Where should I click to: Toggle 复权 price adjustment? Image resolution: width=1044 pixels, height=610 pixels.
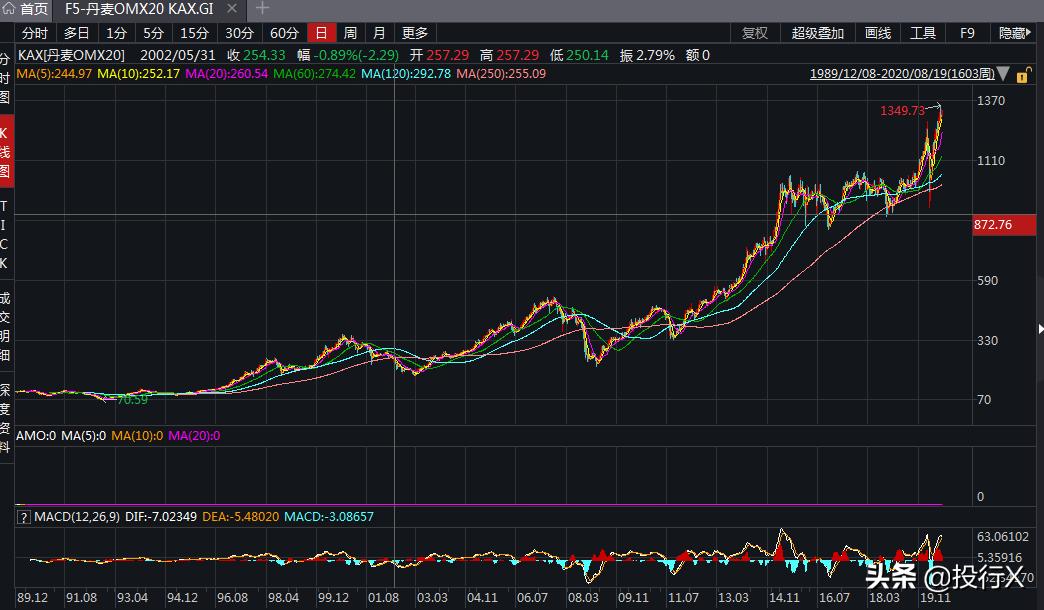(755, 33)
